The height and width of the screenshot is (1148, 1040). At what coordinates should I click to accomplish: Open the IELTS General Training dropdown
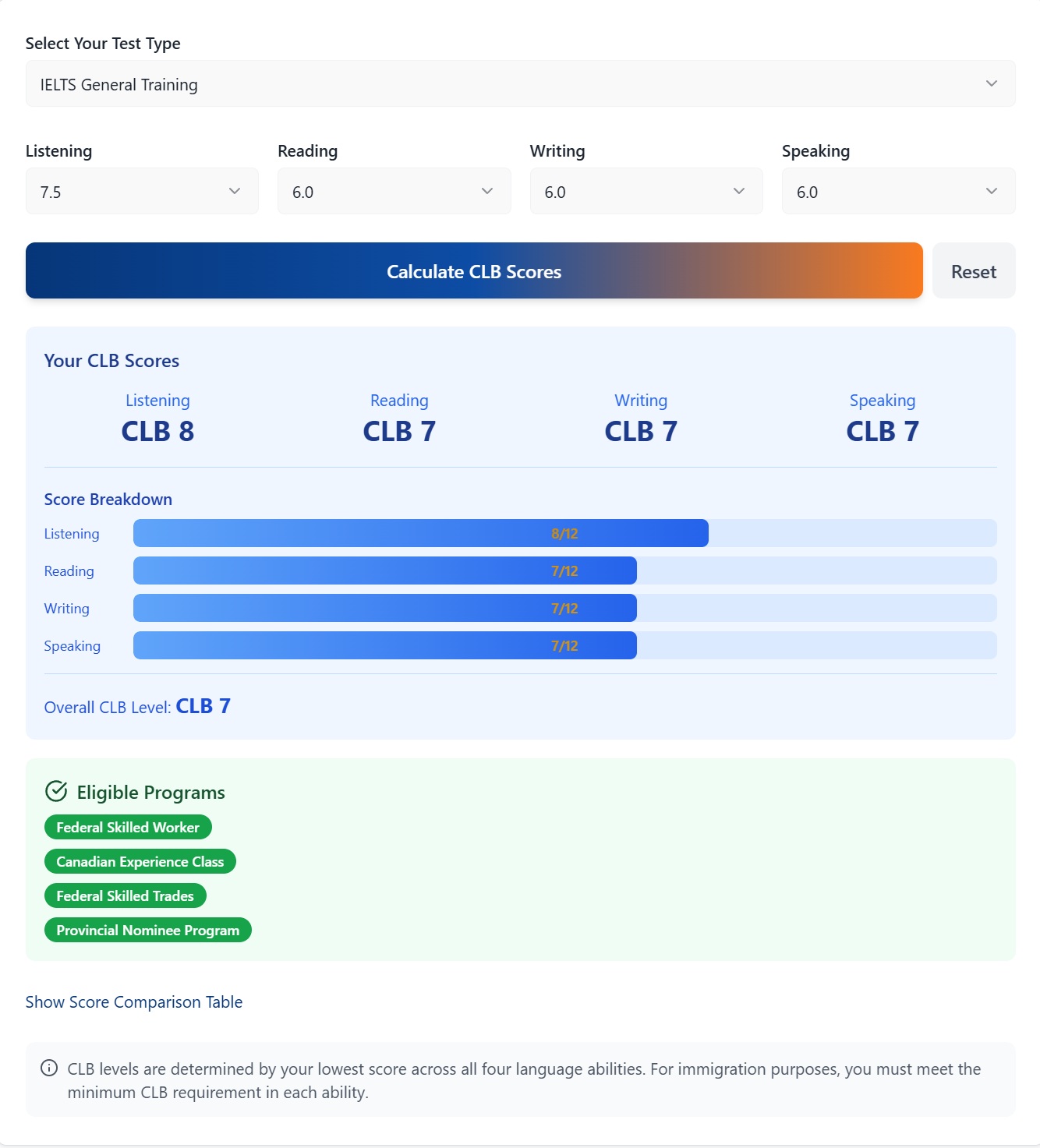(x=520, y=83)
